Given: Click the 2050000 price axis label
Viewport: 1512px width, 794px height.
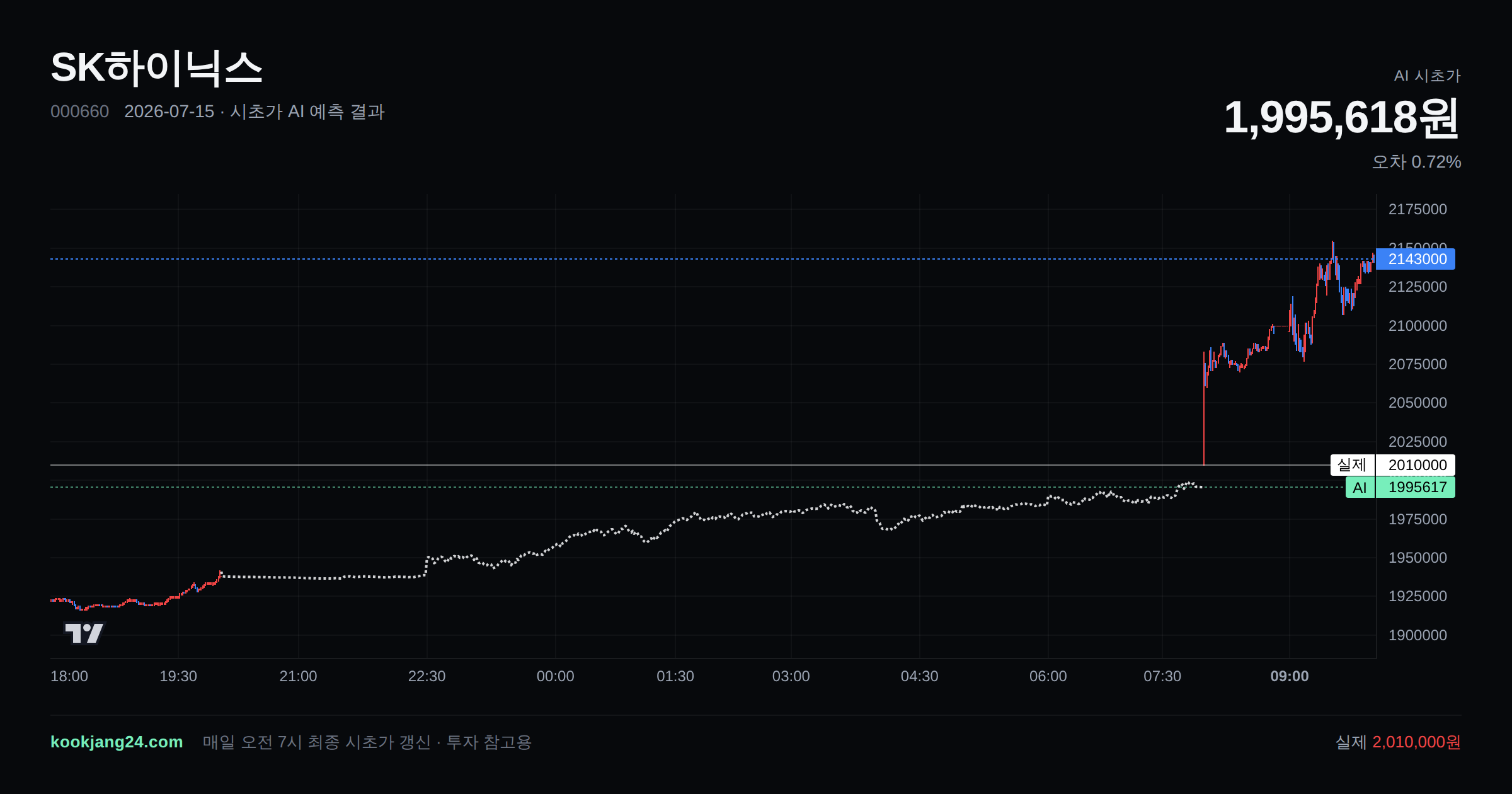Looking at the screenshot, I should (x=1417, y=403).
